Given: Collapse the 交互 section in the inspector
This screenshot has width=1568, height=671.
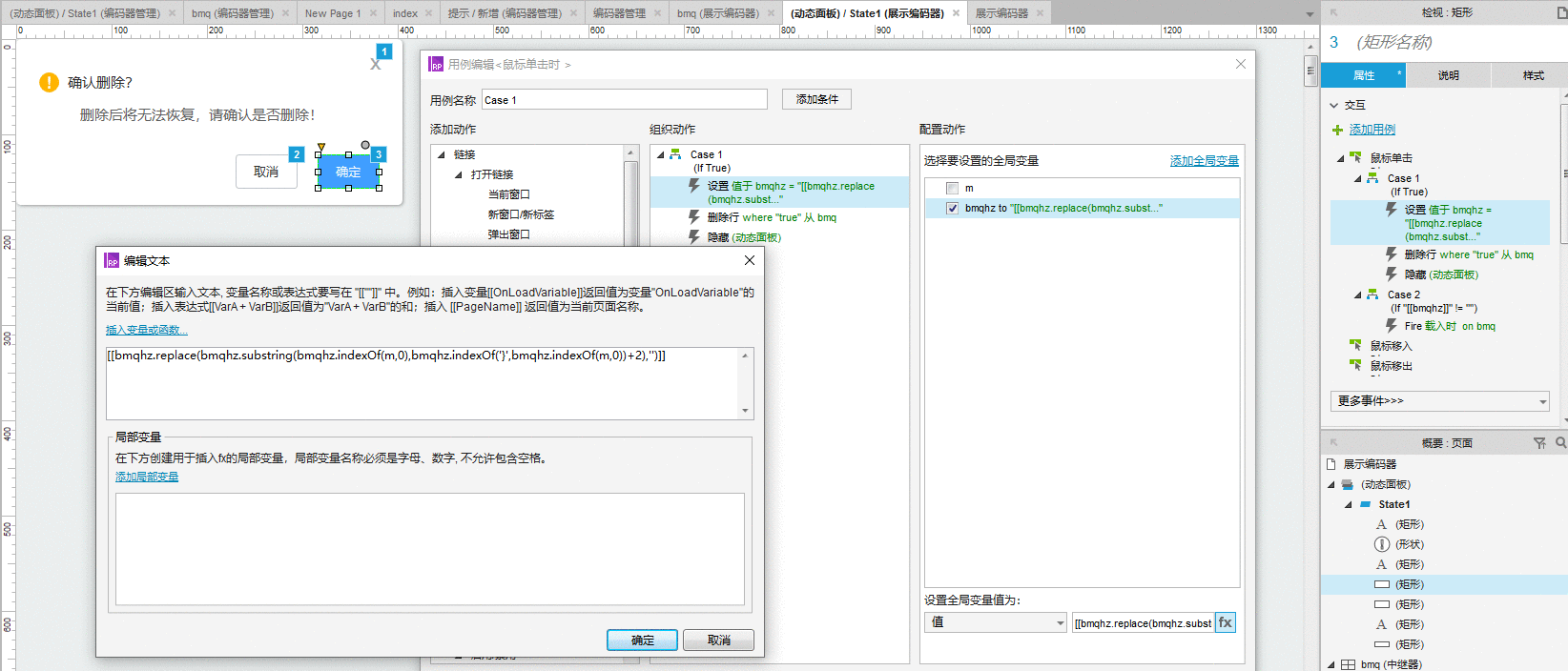Looking at the screenshot, I should coord(1334,105).
